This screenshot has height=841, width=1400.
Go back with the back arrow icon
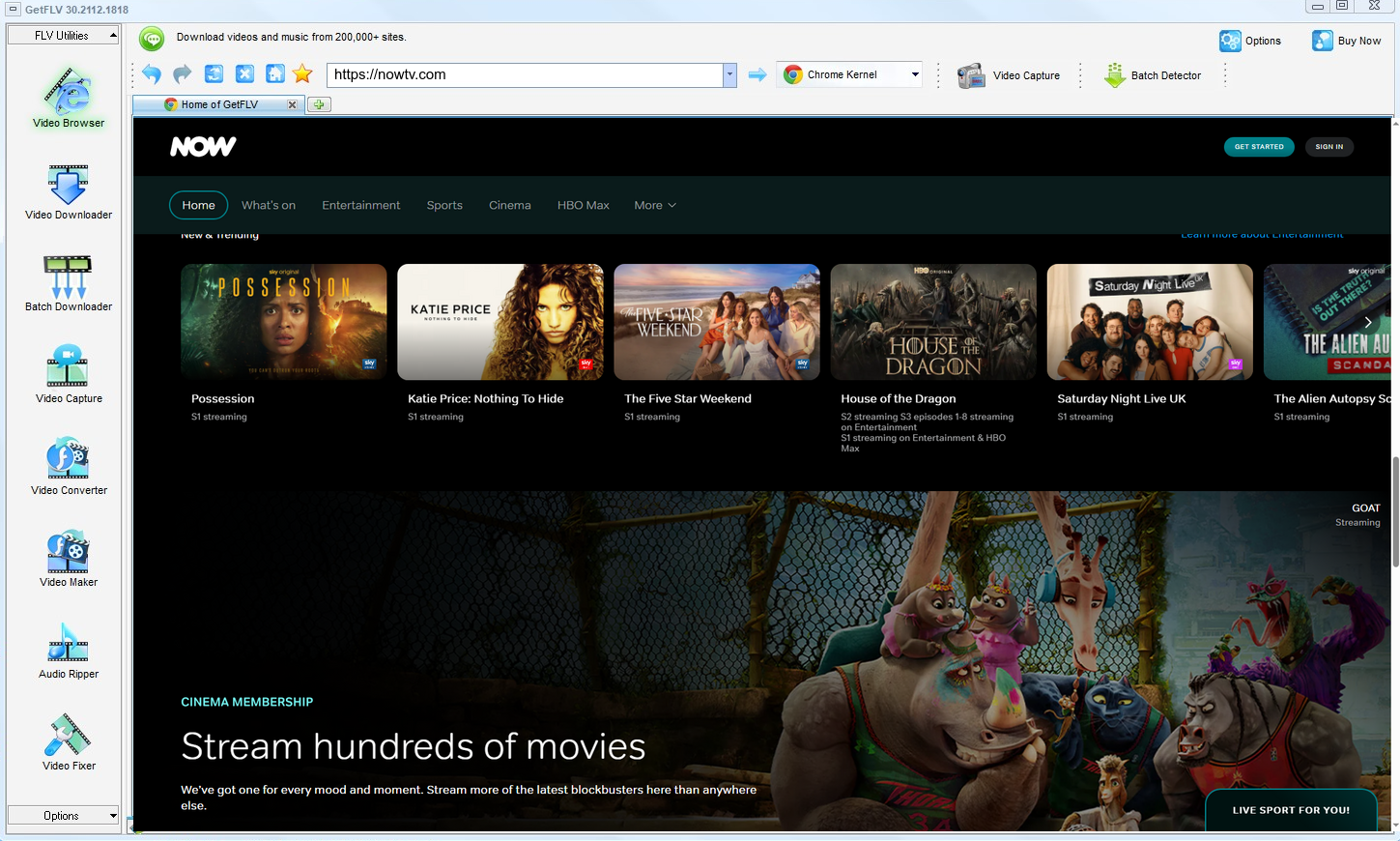coord(152,74)
